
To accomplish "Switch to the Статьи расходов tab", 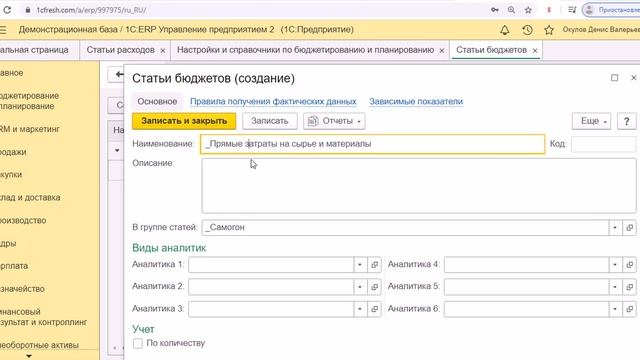I will coord(120,50).
